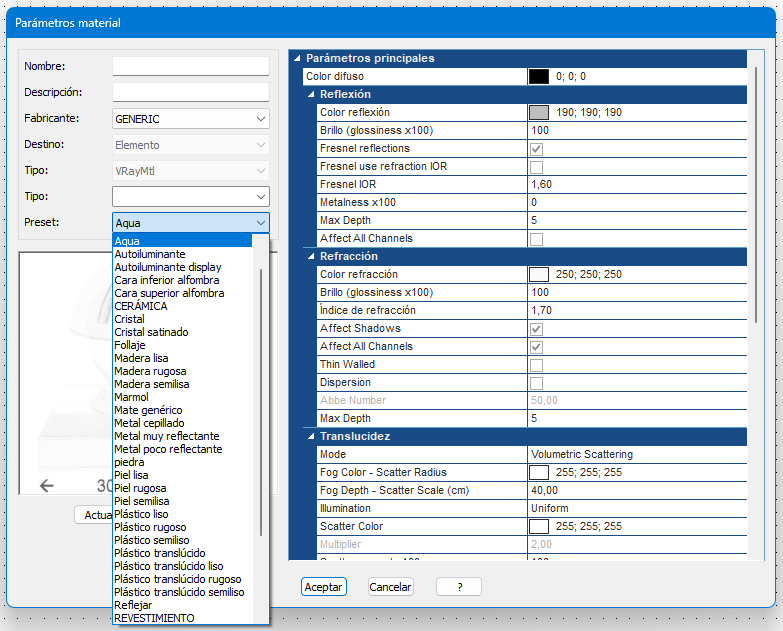Click the preset list scrollbar

pos(261,402)
